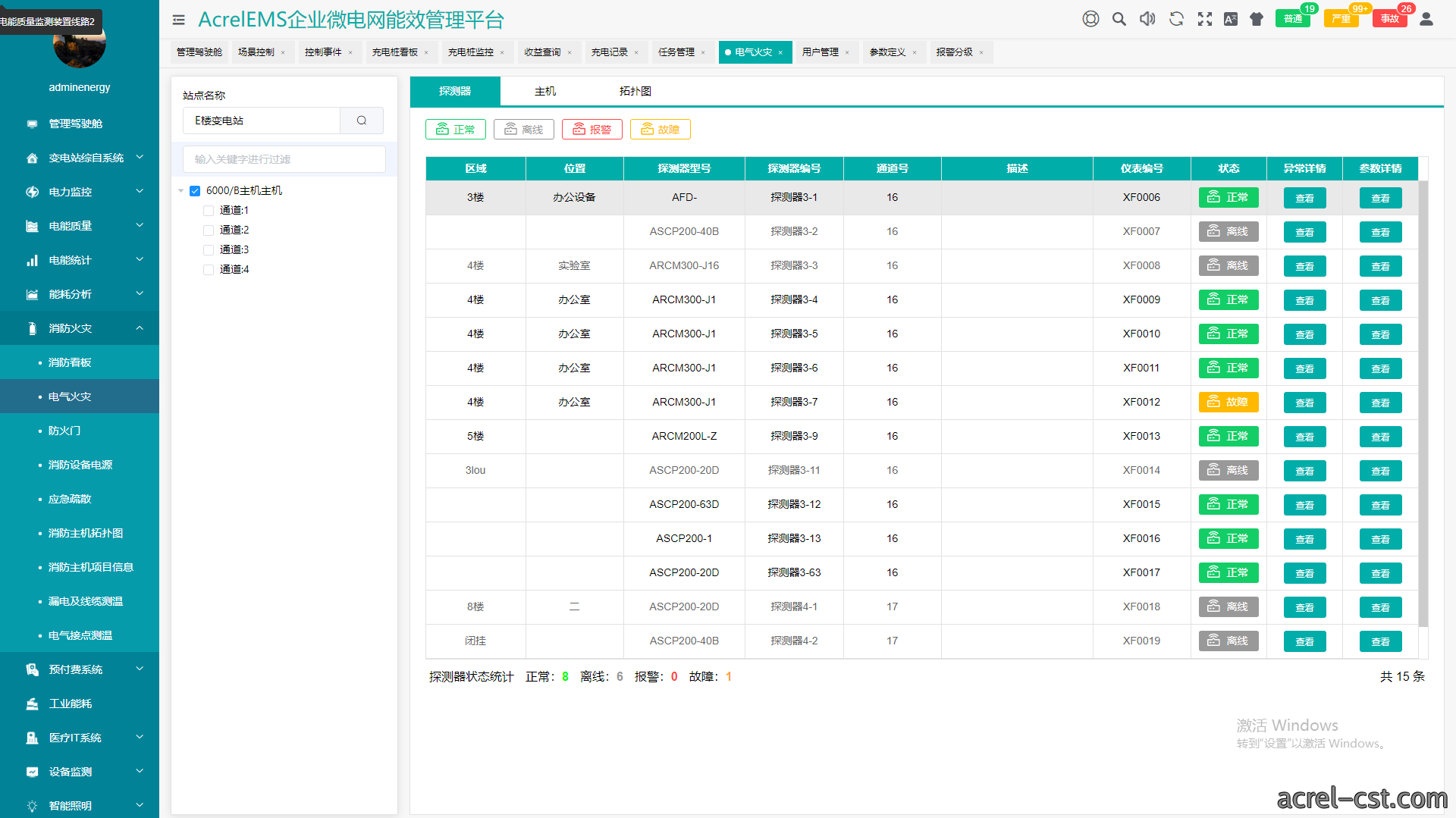The image size is (1456, 818).
Task: Search station name with magnifier button
Action: pos(362,121)
